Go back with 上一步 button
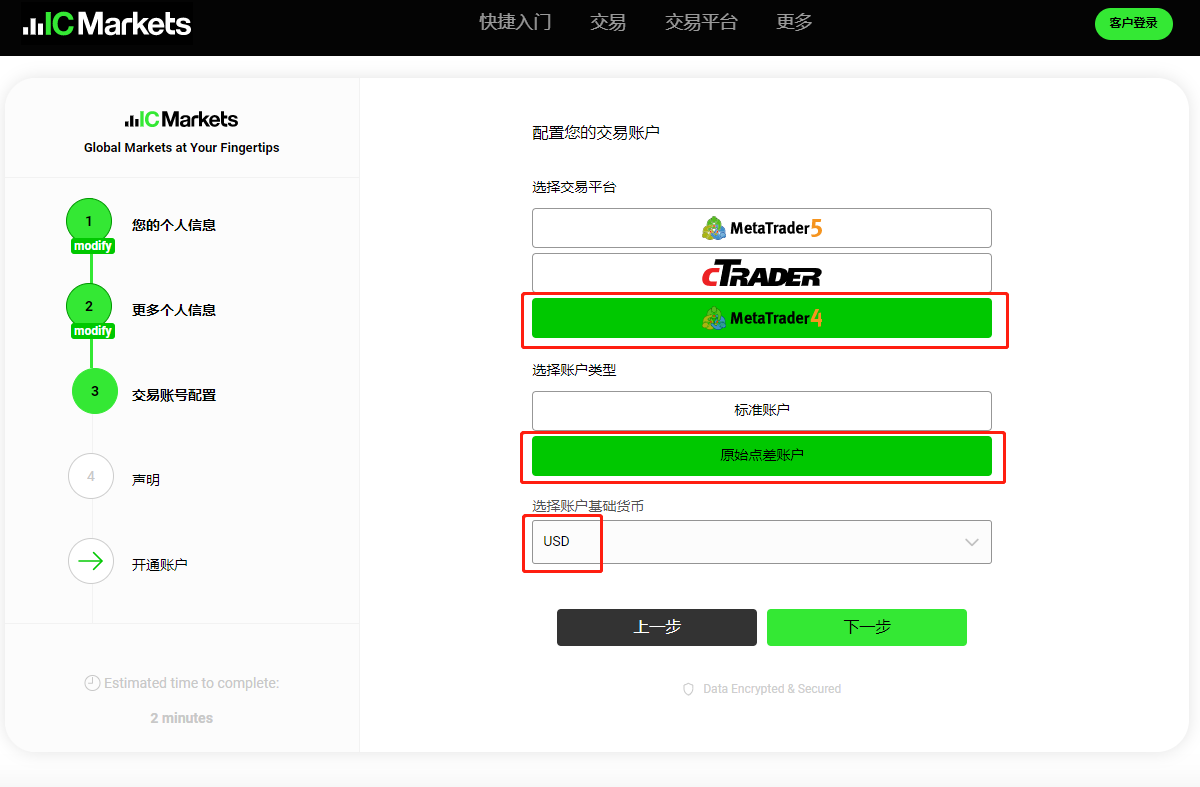The image size is (1200, 787). (657, 627)
